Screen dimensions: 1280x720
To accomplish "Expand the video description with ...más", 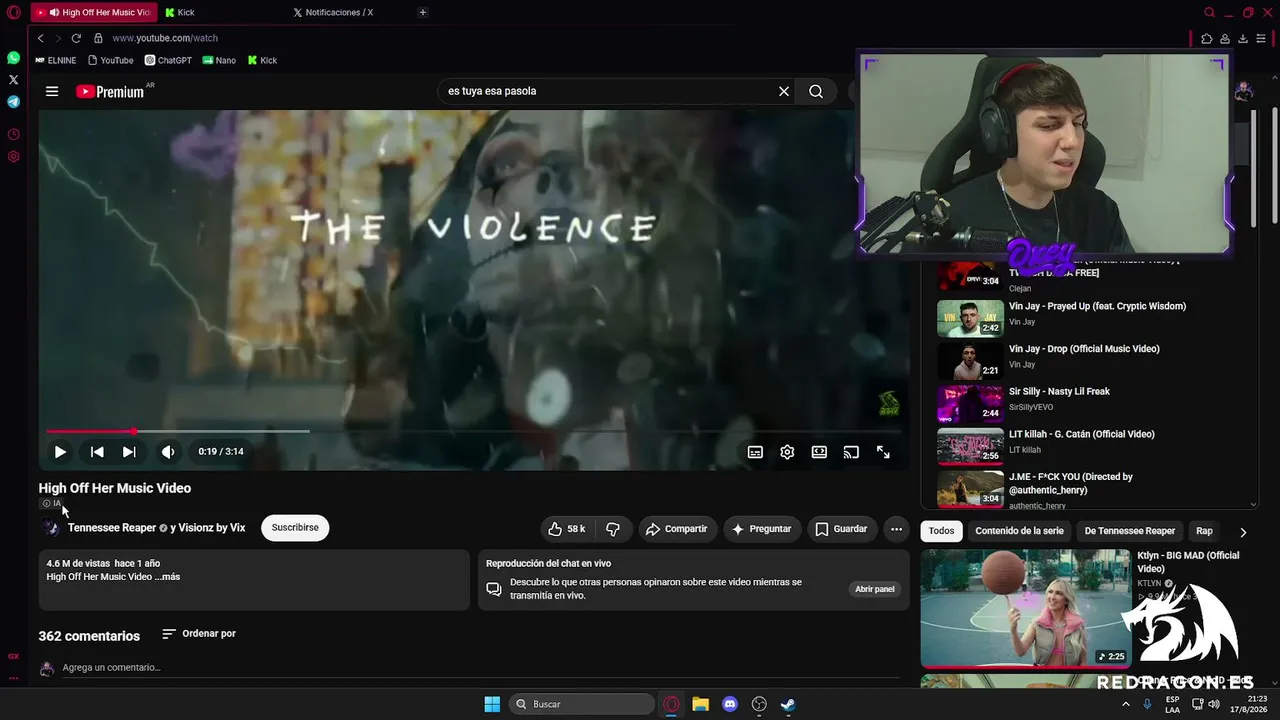I will coord(167,577).
